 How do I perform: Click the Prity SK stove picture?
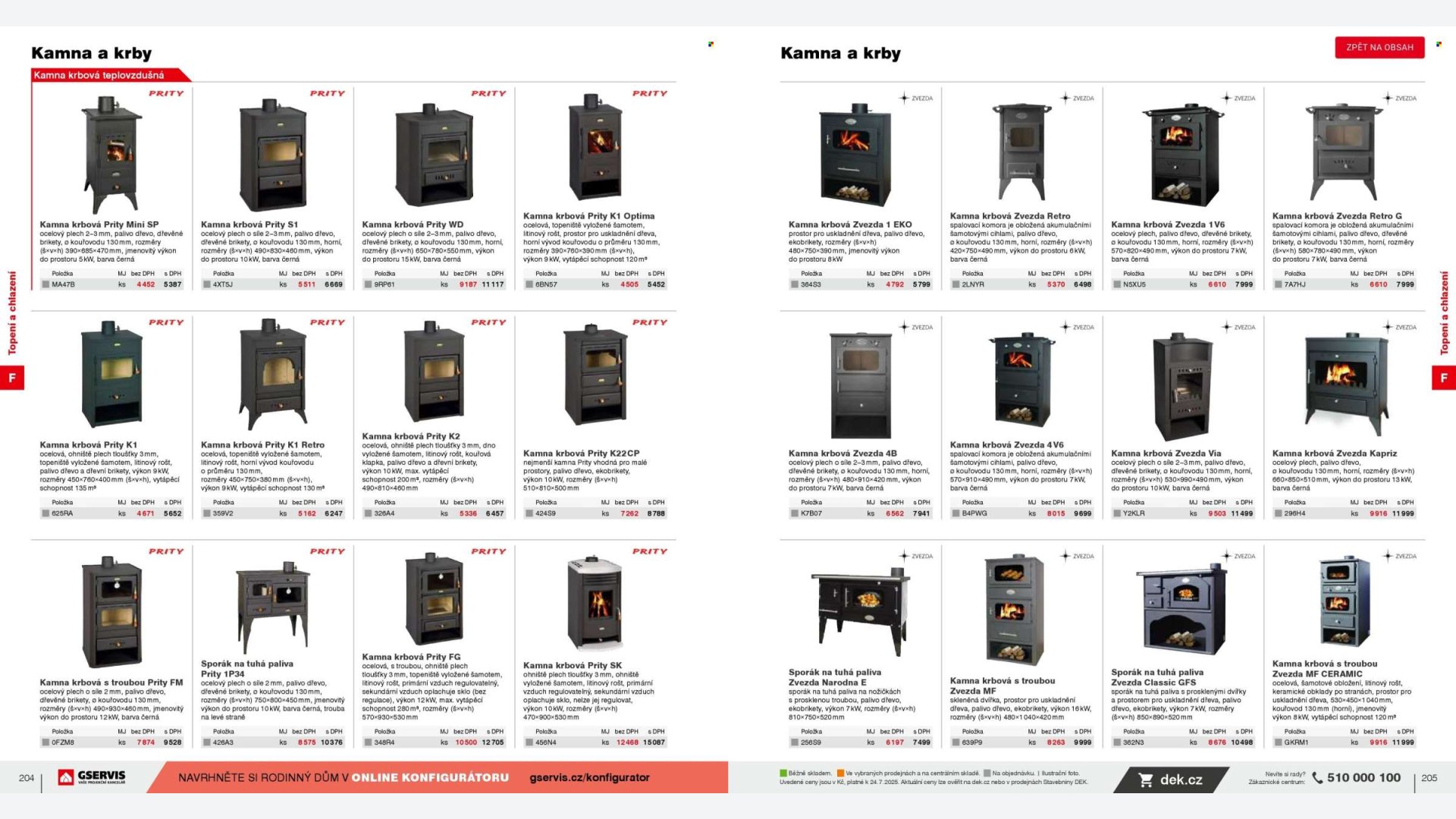coord(595,604)
